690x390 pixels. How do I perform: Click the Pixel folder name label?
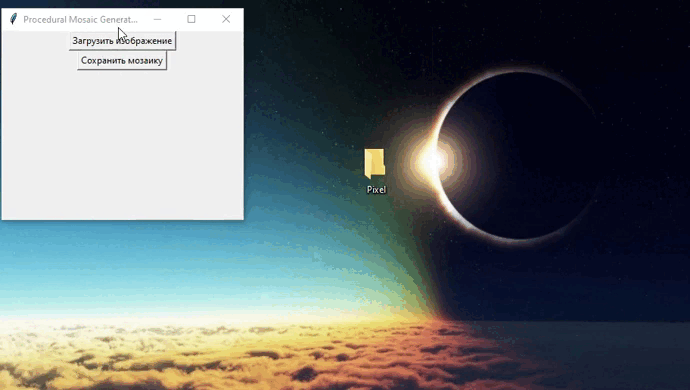376,190
